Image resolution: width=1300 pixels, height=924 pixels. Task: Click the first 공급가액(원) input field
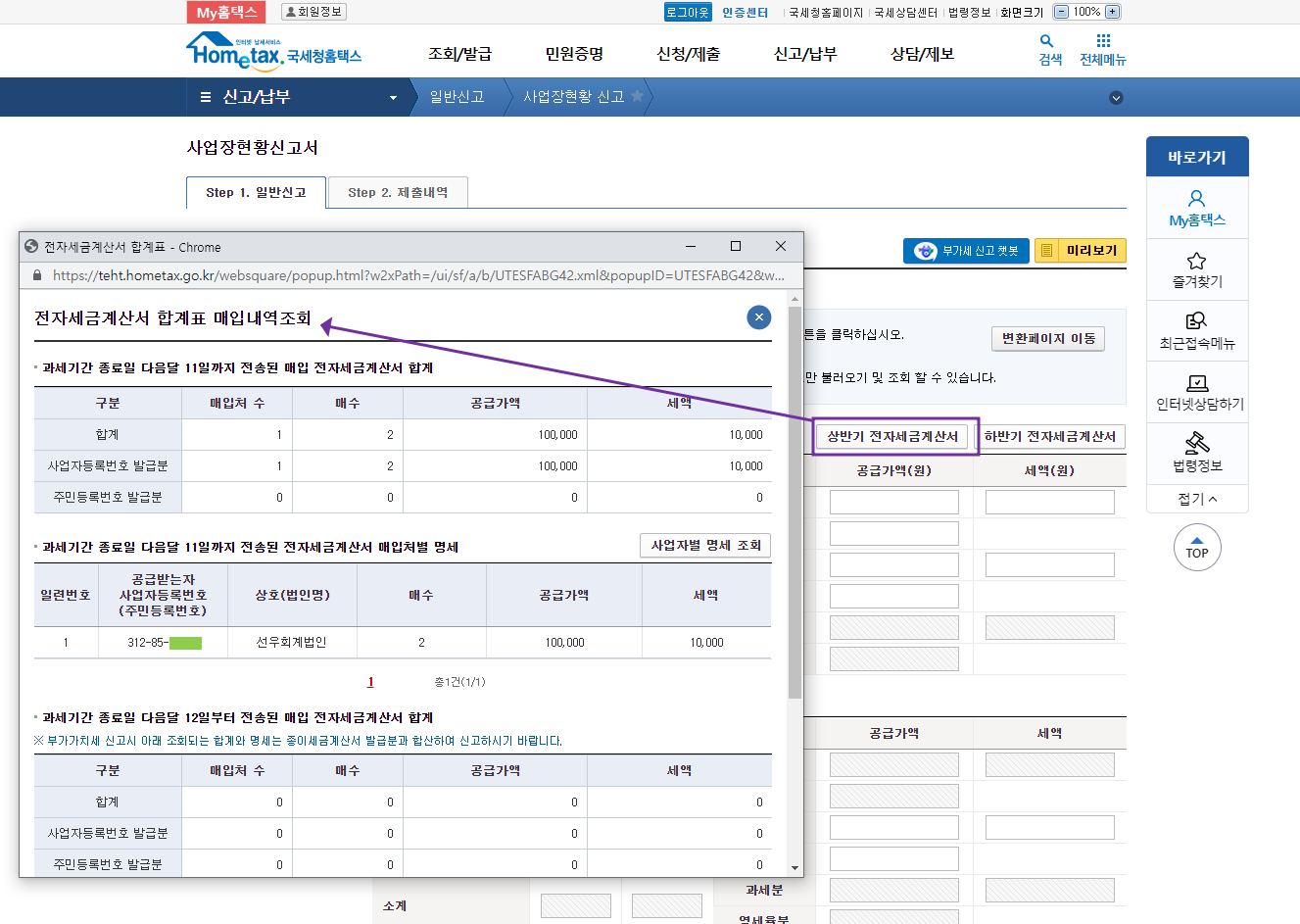pyautogui.click(x=893, y=503)
